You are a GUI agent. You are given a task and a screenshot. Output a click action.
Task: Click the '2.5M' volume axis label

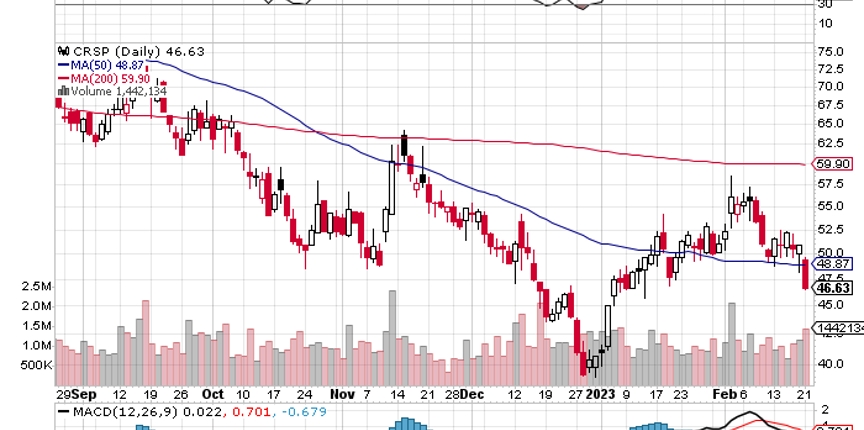pyautogui.click(x=36, y=286)
